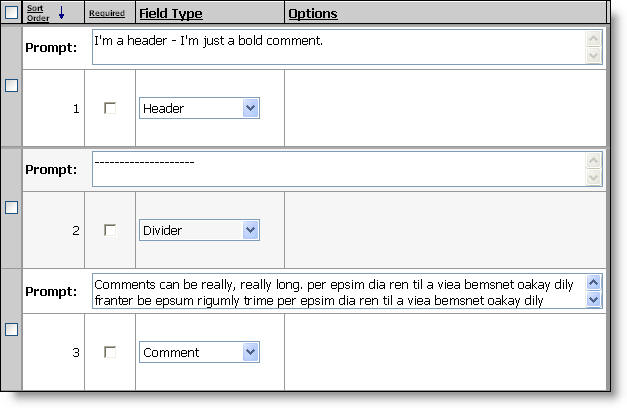
Task: Enable Required for field 3
Action: click(x=110, y=352)
